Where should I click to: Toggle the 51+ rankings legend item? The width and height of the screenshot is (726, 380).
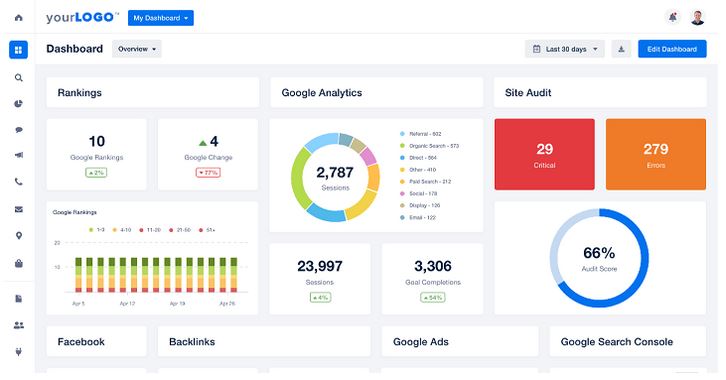coord(207,230)
